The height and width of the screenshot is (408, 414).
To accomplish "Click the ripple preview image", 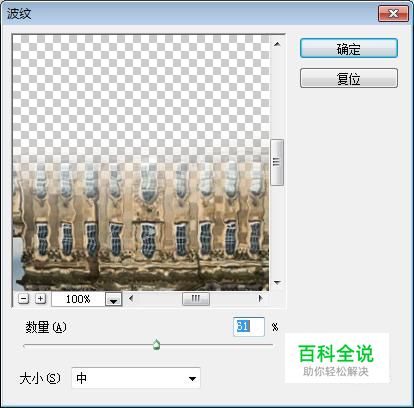I will 141,163.
